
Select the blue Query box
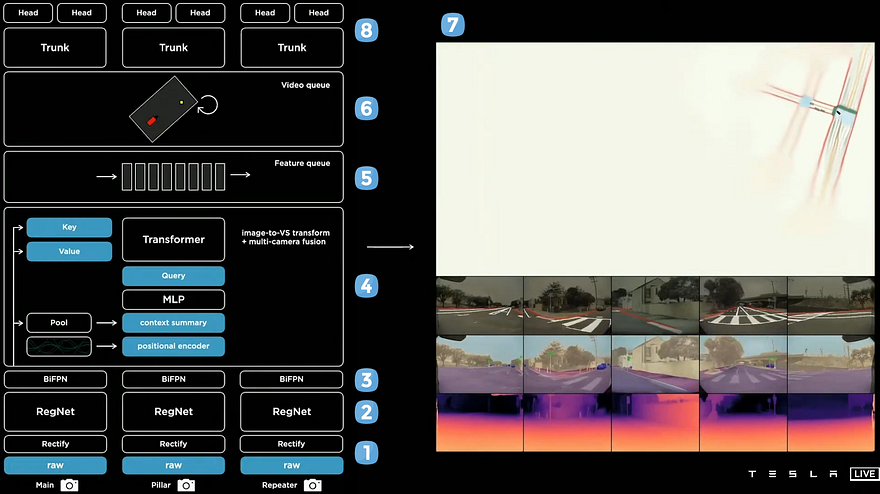click(x=173, y=276)
